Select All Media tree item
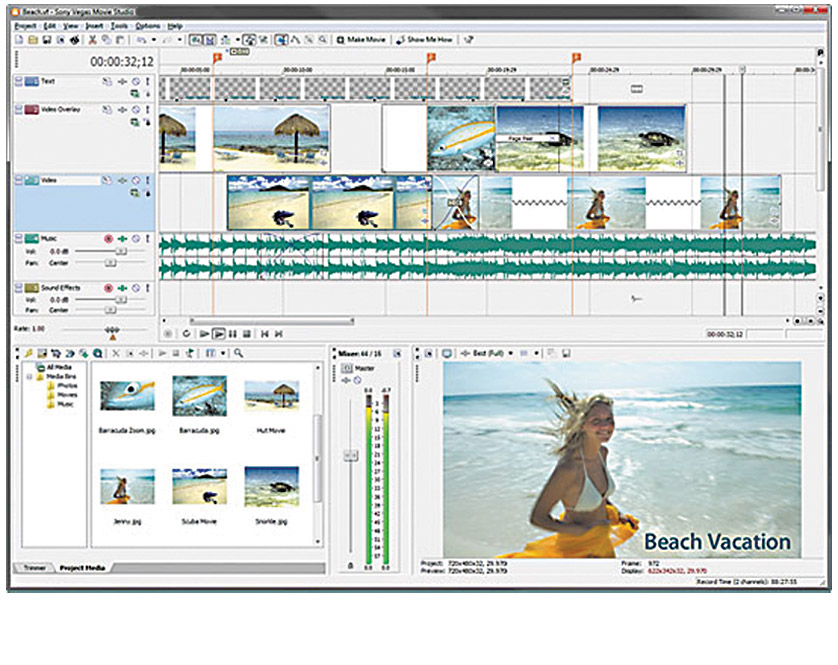Viewport: 838px width, 665px height. pyautogui.click(x=53, y=367)
